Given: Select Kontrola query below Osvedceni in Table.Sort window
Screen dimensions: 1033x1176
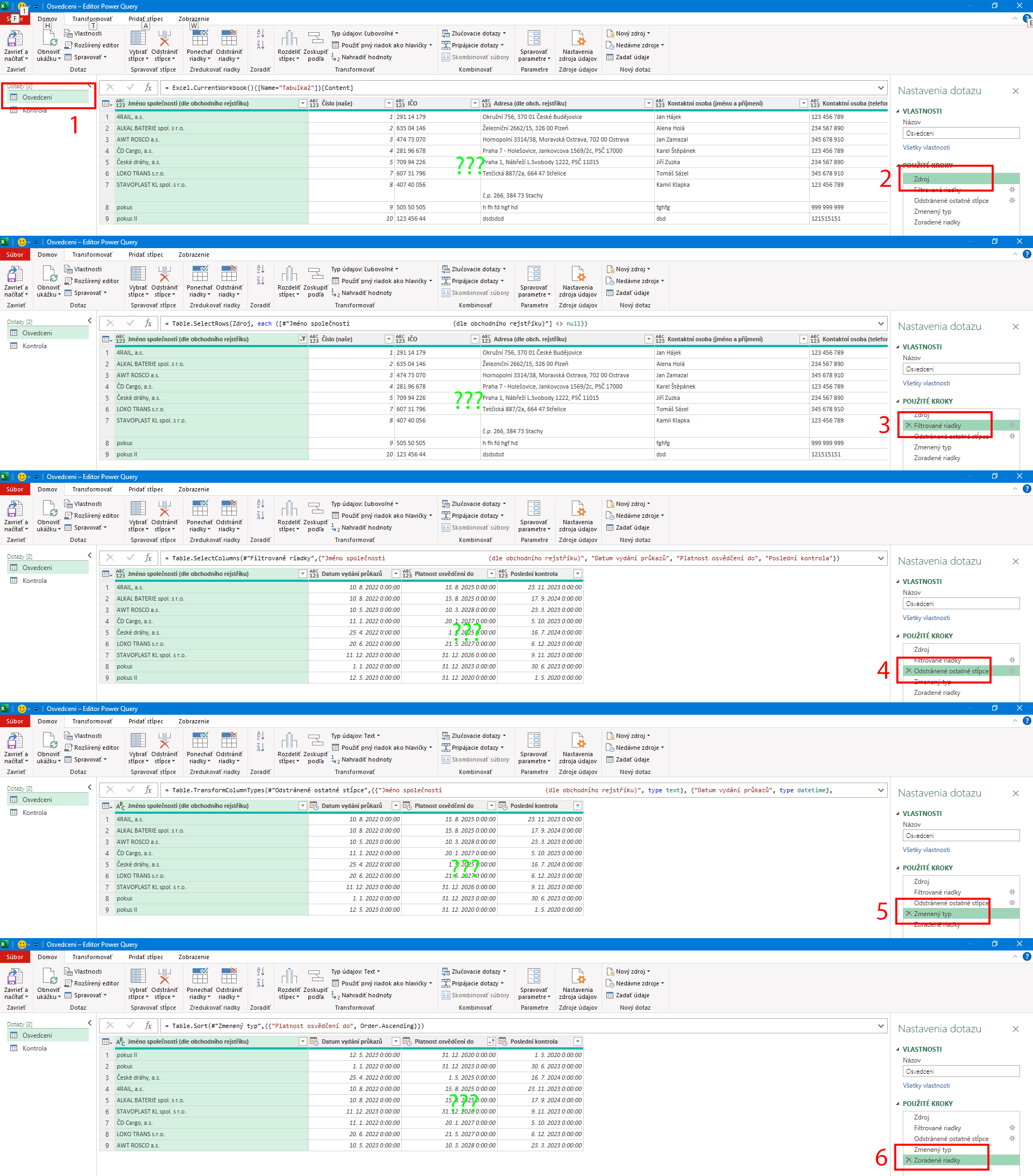Looking at the screenshot, I should coord(34,1048).
